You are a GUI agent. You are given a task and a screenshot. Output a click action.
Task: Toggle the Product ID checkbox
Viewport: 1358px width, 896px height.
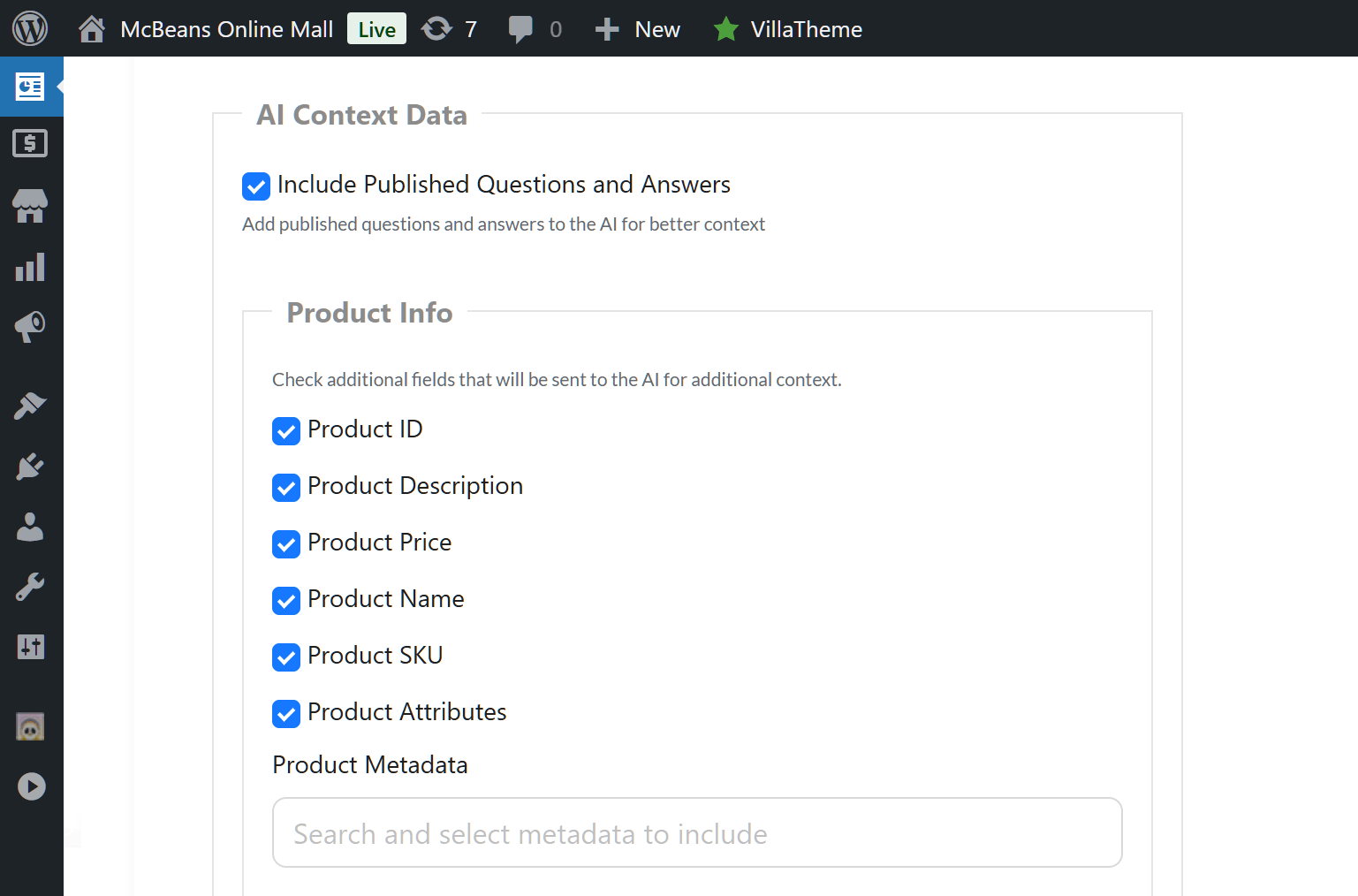tap(286, 430)
